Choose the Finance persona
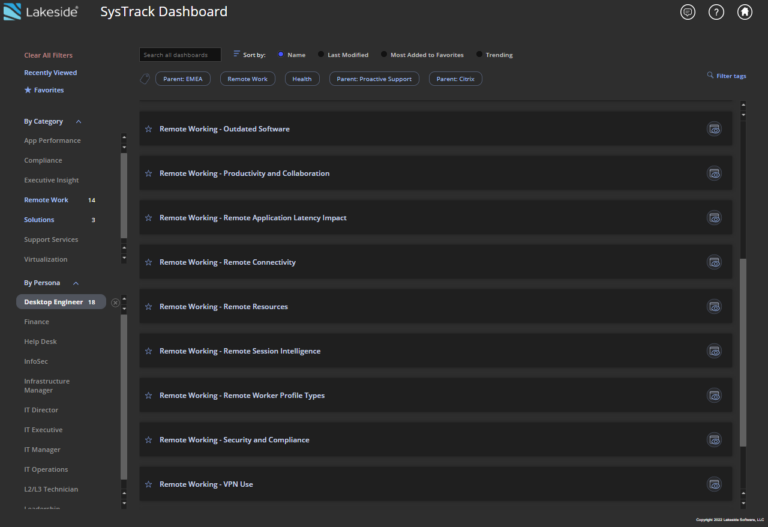The image size is (768, 527). tap(37, 322)
